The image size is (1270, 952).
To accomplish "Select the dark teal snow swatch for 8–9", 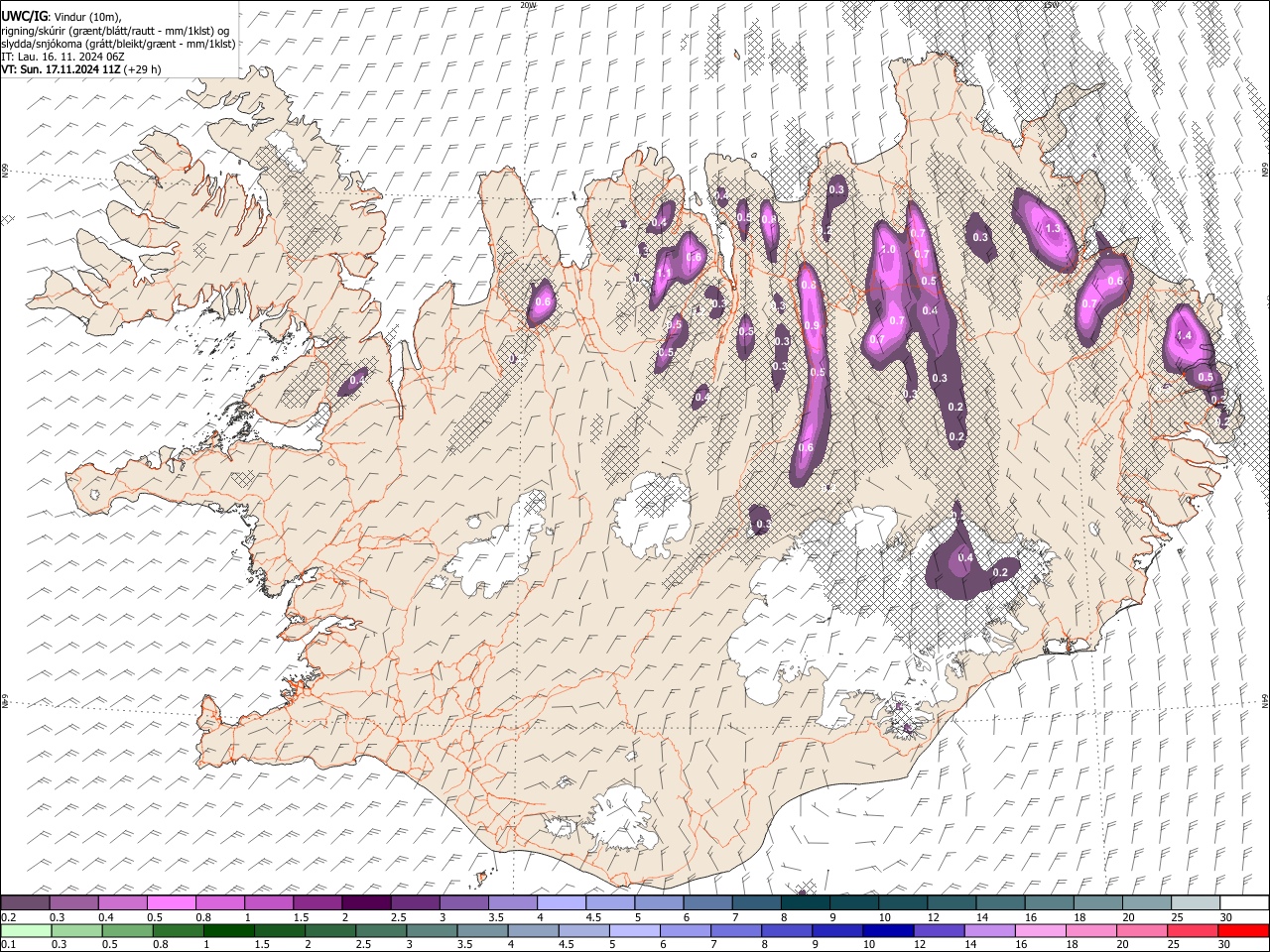I will 805,902.
